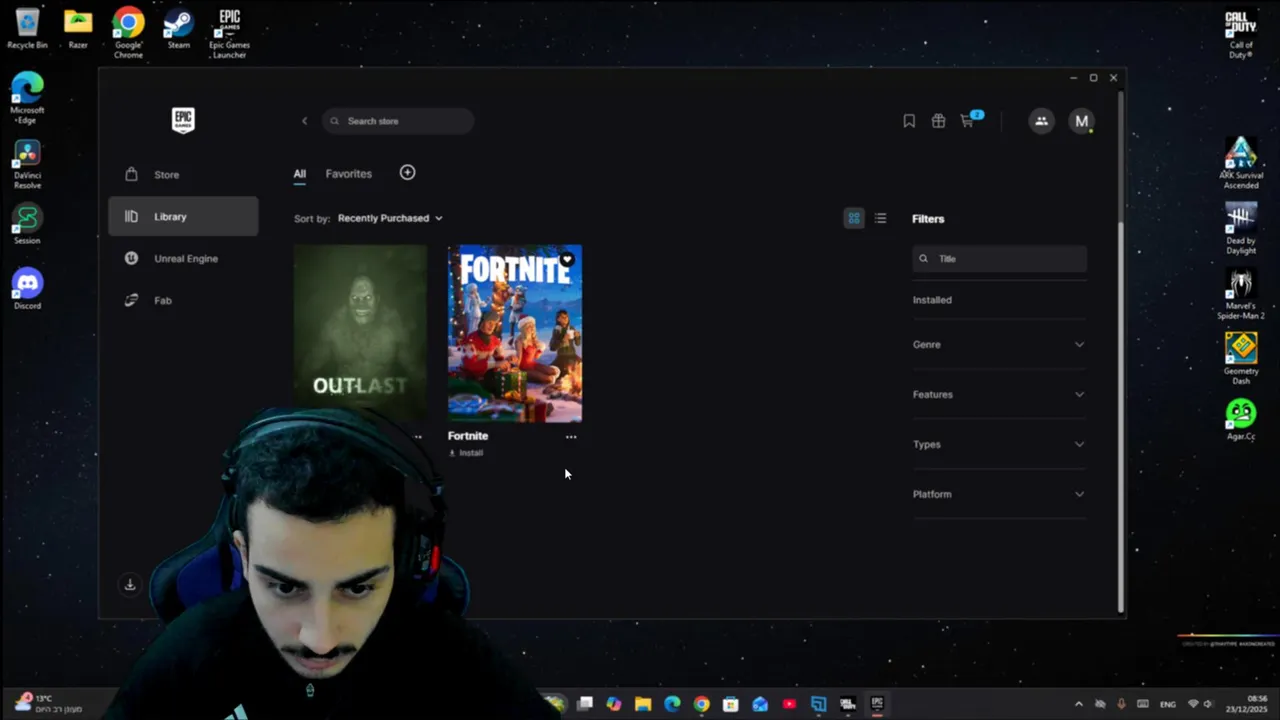Open the shopping cart
This screenshot has height=720, width=1280.
pos(967,121)
